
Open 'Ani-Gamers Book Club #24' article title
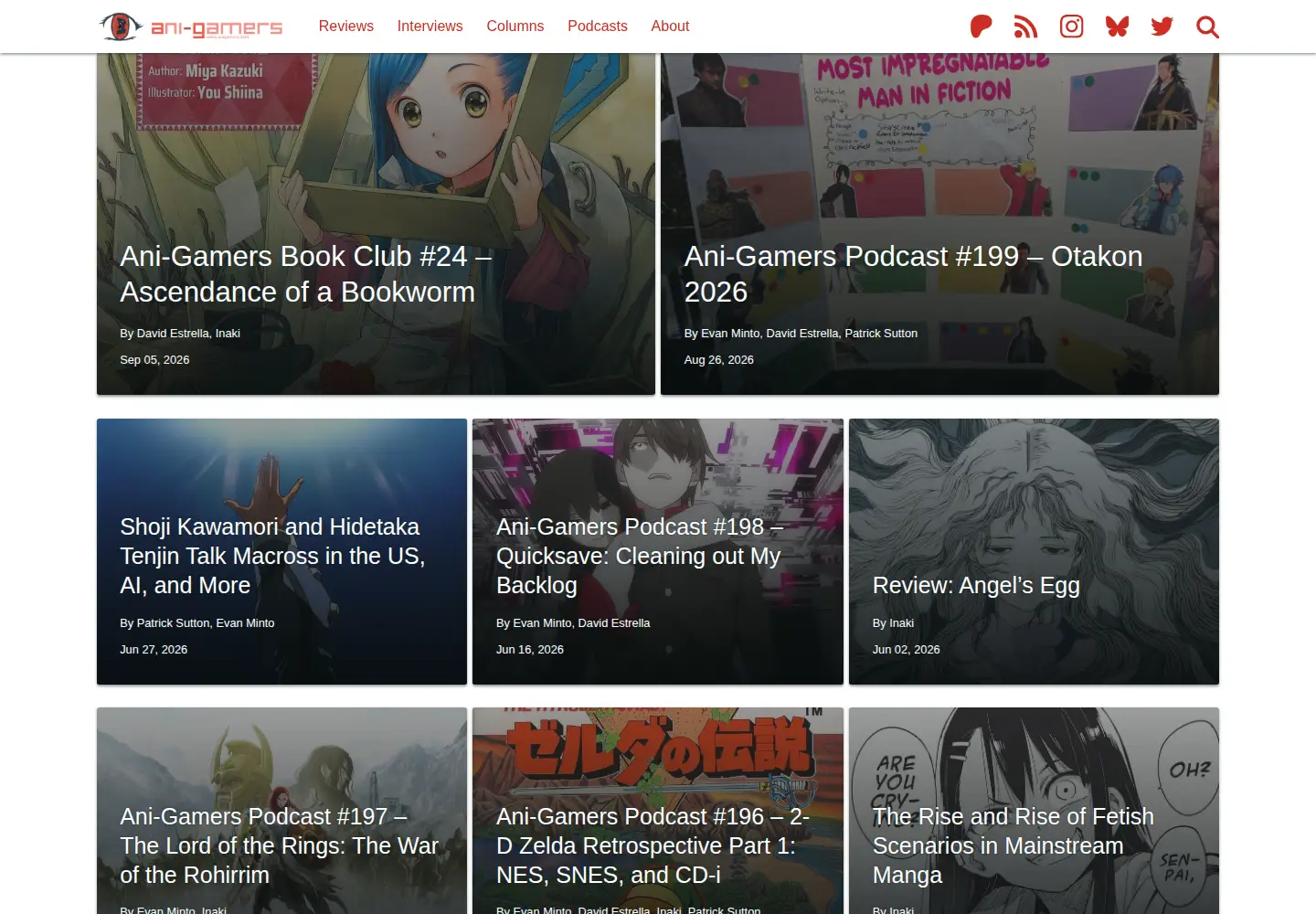click(306, 274)
